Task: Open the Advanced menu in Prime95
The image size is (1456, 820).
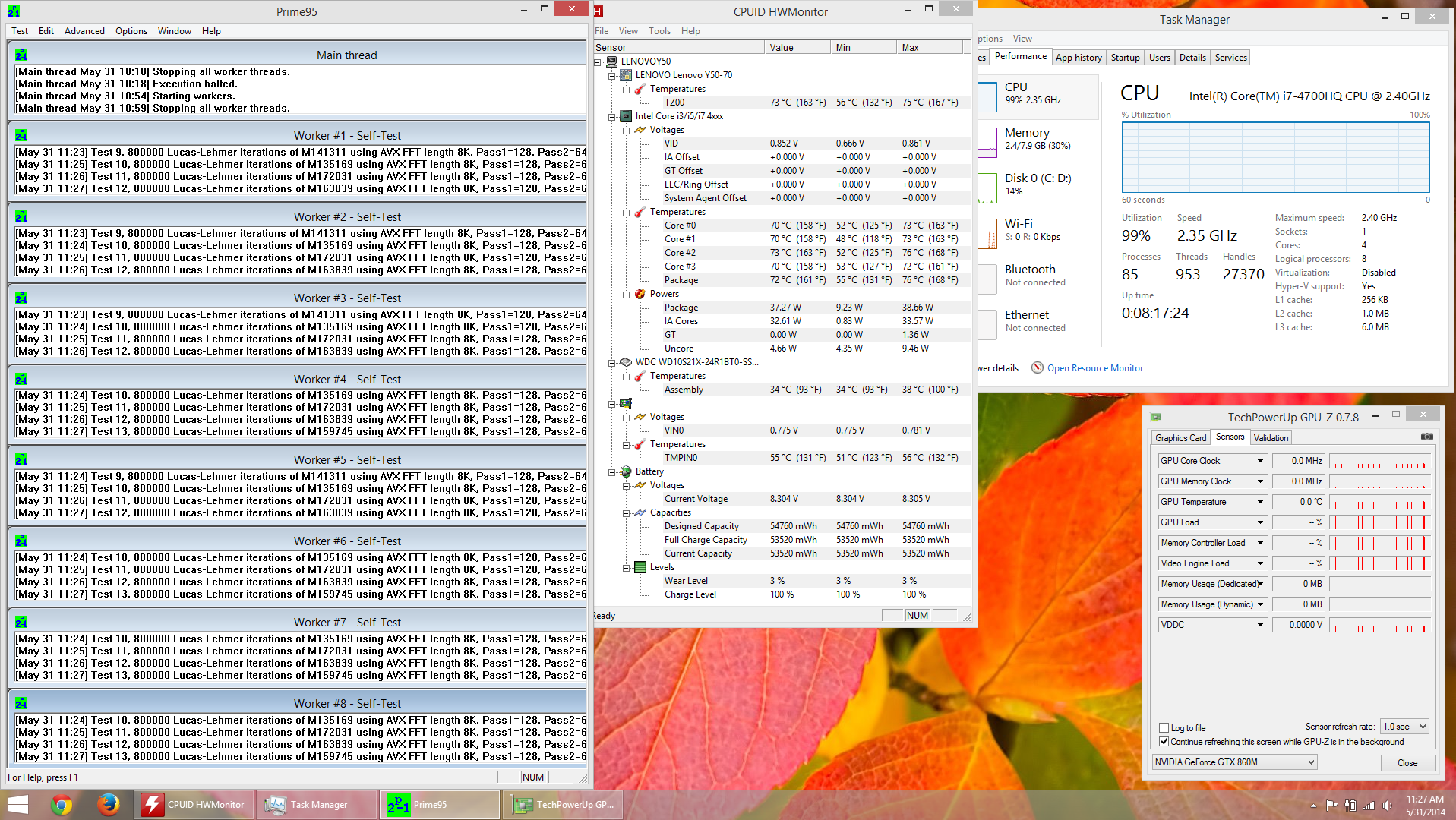Action: (x=84, y=31)
